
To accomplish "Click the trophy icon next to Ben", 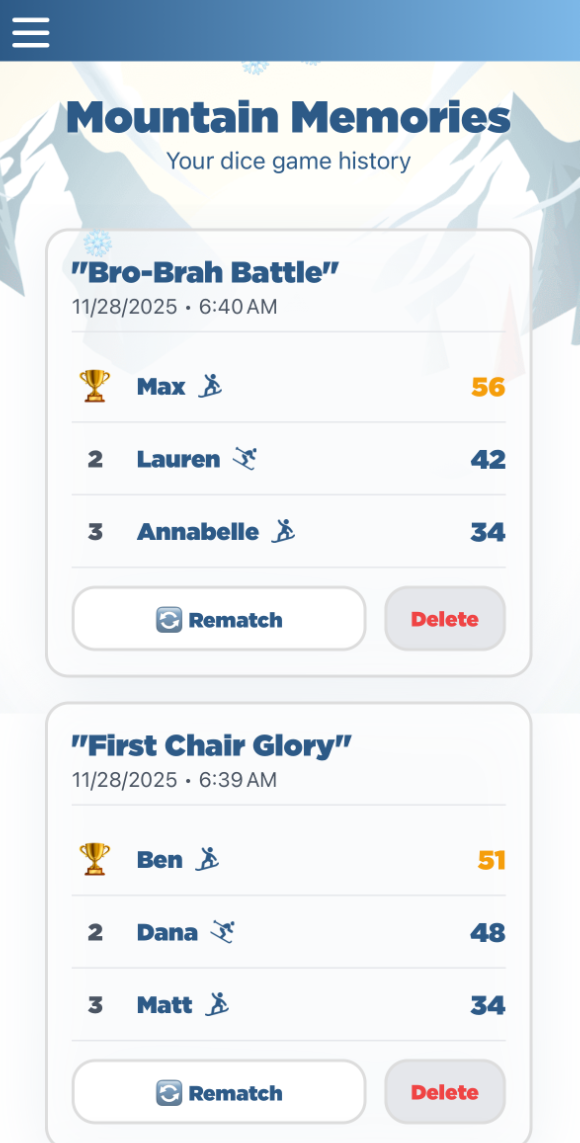I will (x=95, y=859).
